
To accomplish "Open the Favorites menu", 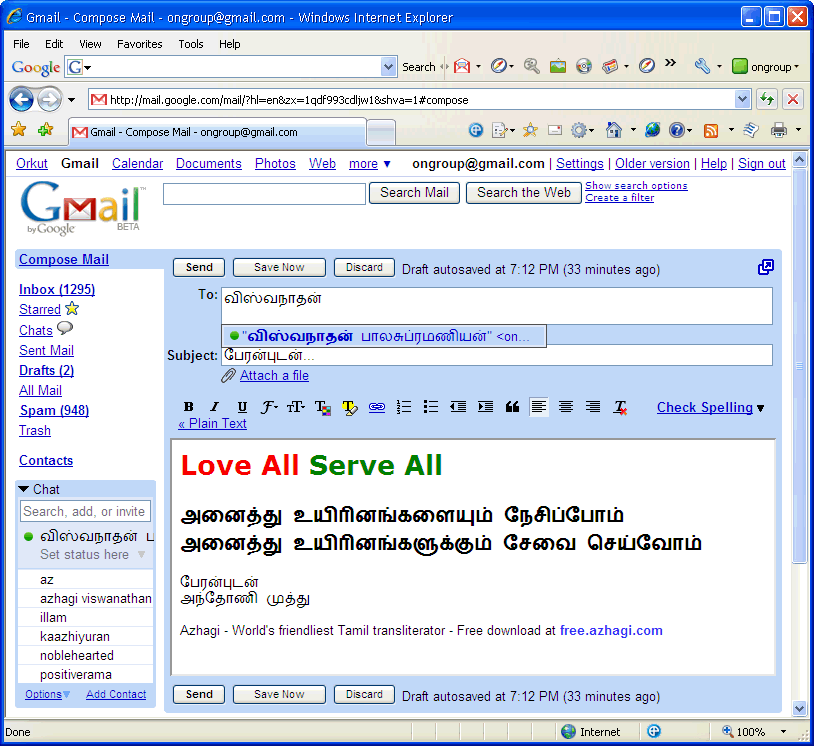I will point(140,44).
